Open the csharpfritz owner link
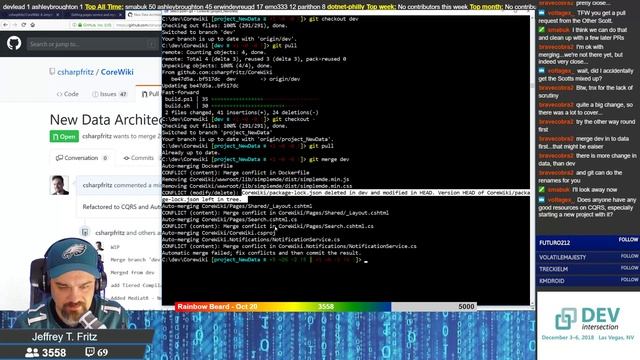This screenshot has width=640, height=360. coord(76,72)
